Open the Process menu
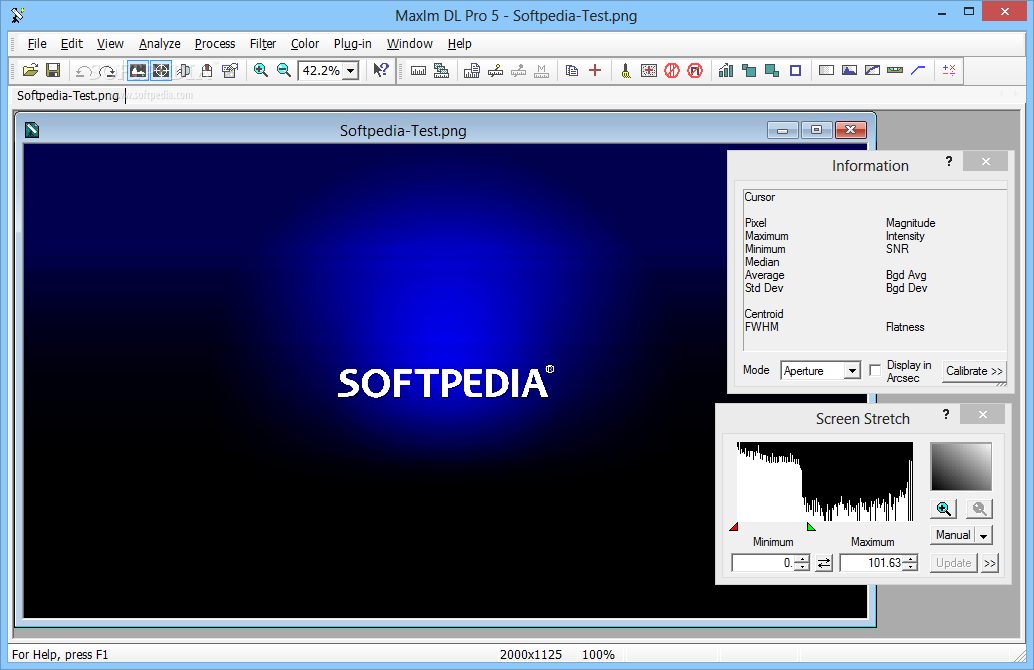Viewport: 1034px width, 670px height. tap(215, 44)
